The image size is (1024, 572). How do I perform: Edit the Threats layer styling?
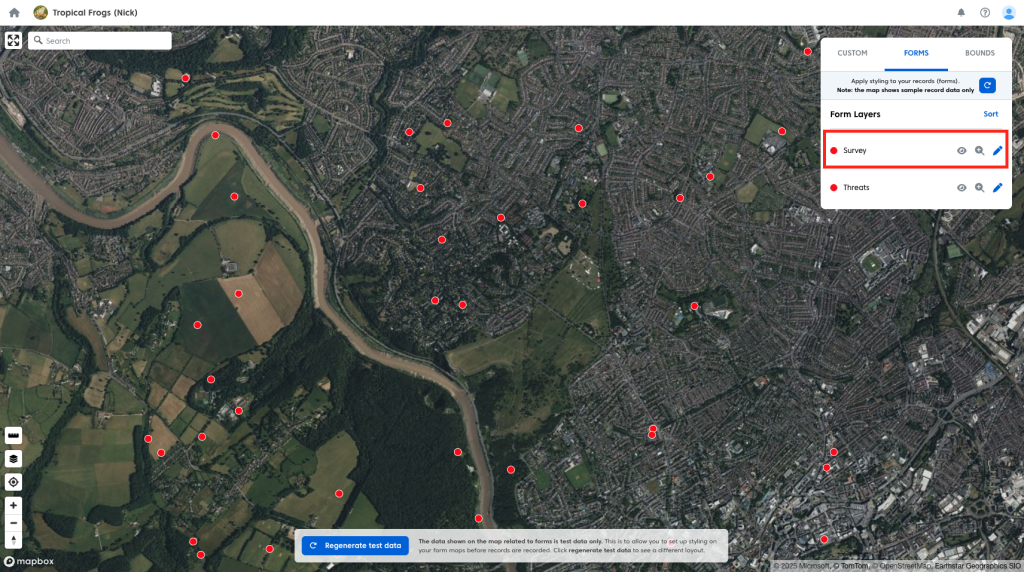(x=997, y=188)
